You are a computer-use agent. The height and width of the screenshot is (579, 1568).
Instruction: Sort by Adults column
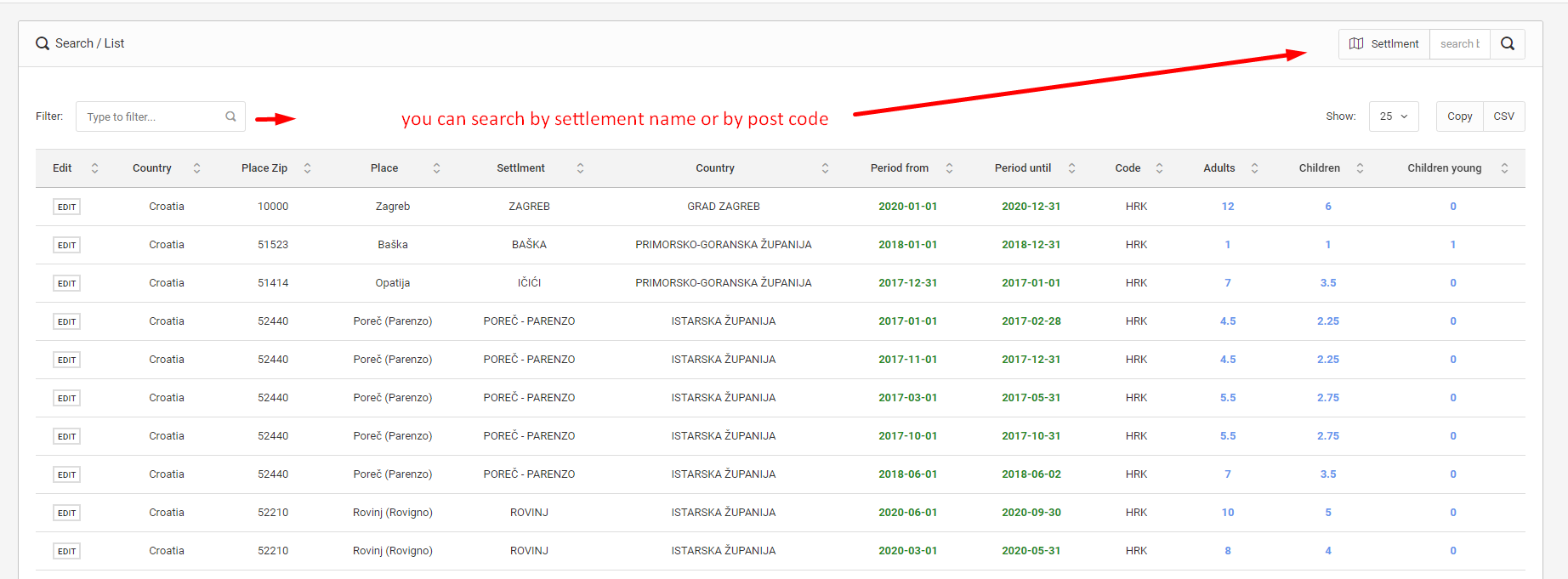point(1254,168)
